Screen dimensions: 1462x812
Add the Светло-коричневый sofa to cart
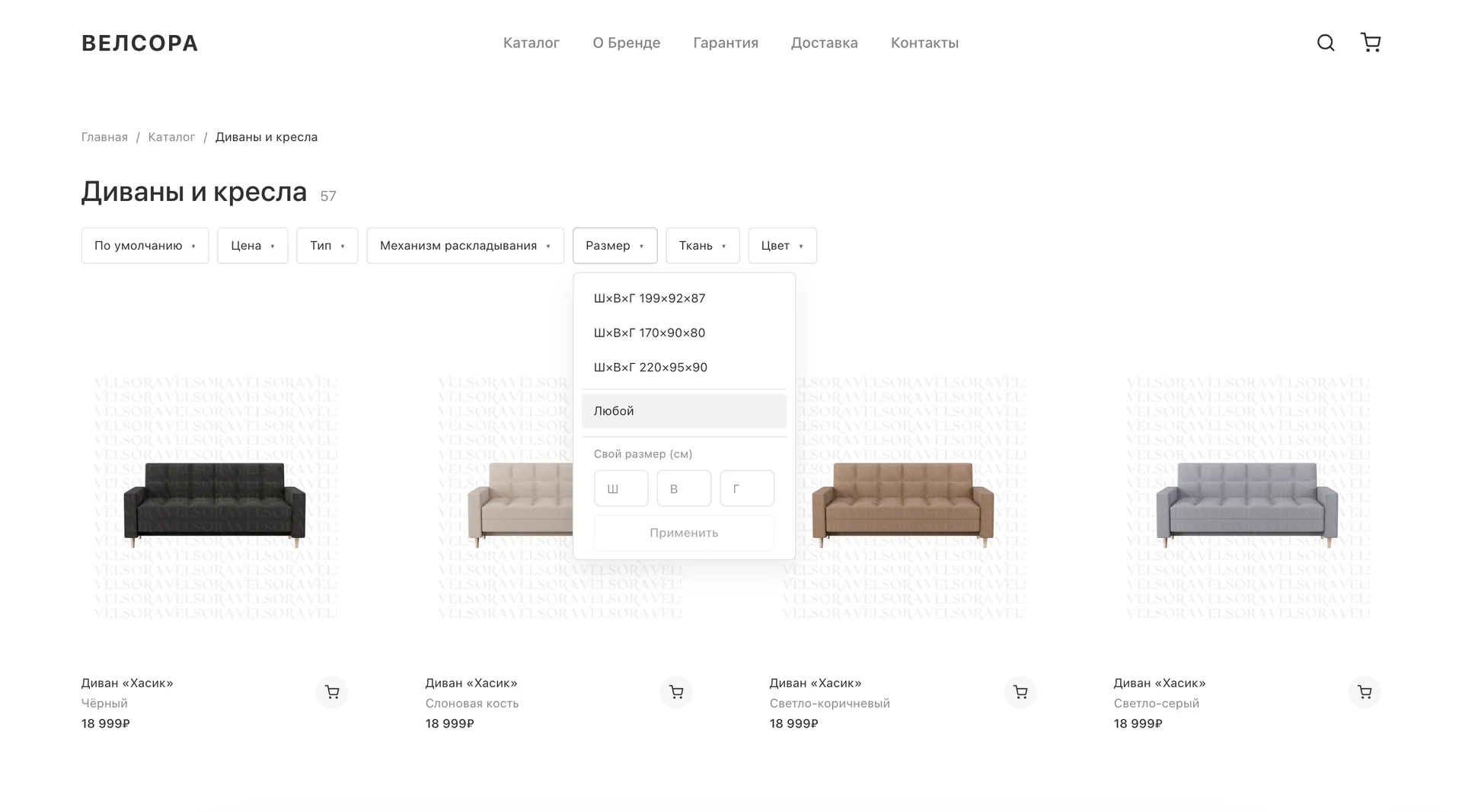[1020, 693]
